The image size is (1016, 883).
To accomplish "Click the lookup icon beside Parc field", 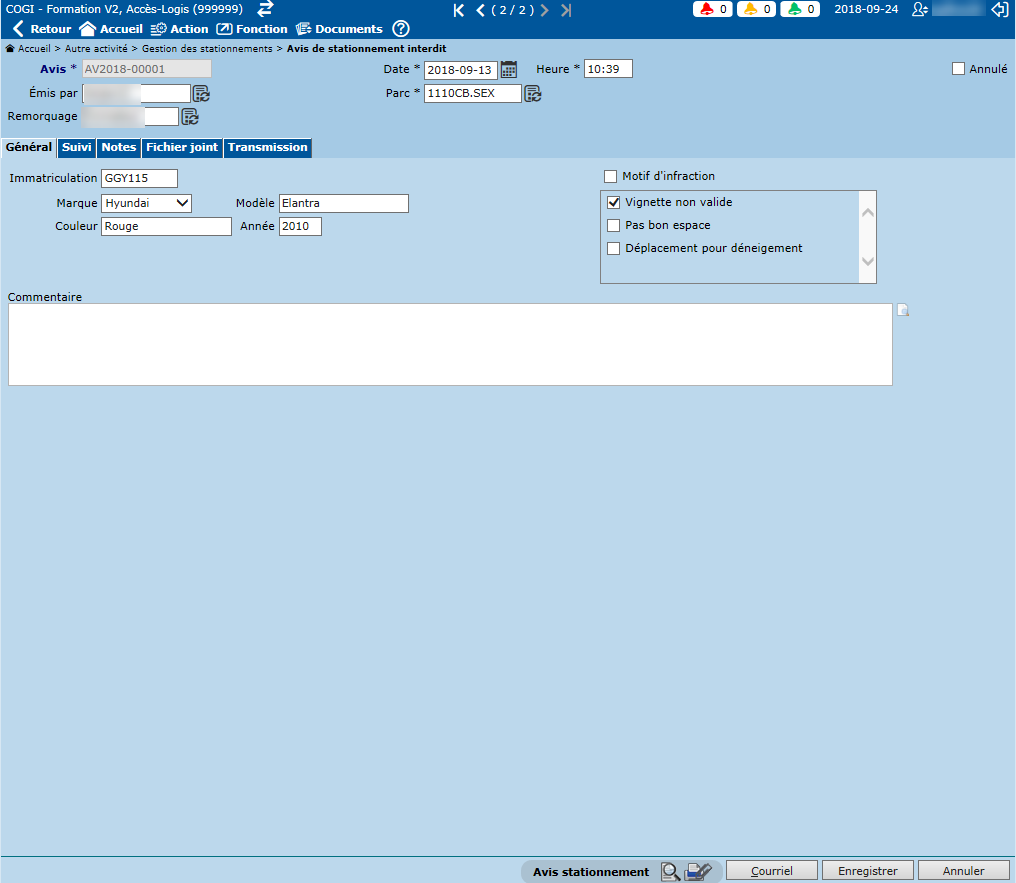I will tap(533, 94).
